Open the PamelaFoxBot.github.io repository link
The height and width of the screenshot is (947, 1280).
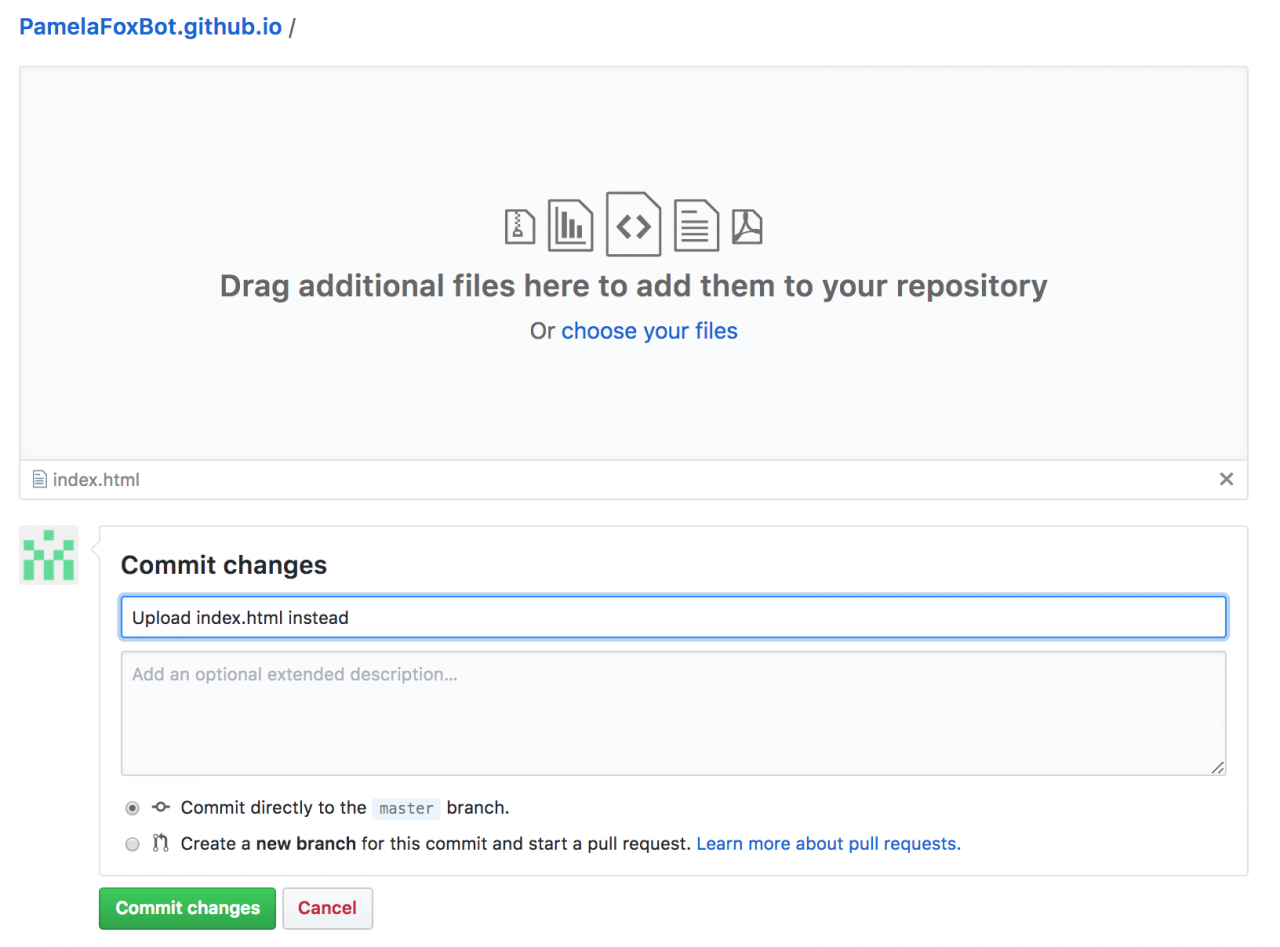(150, 27)
